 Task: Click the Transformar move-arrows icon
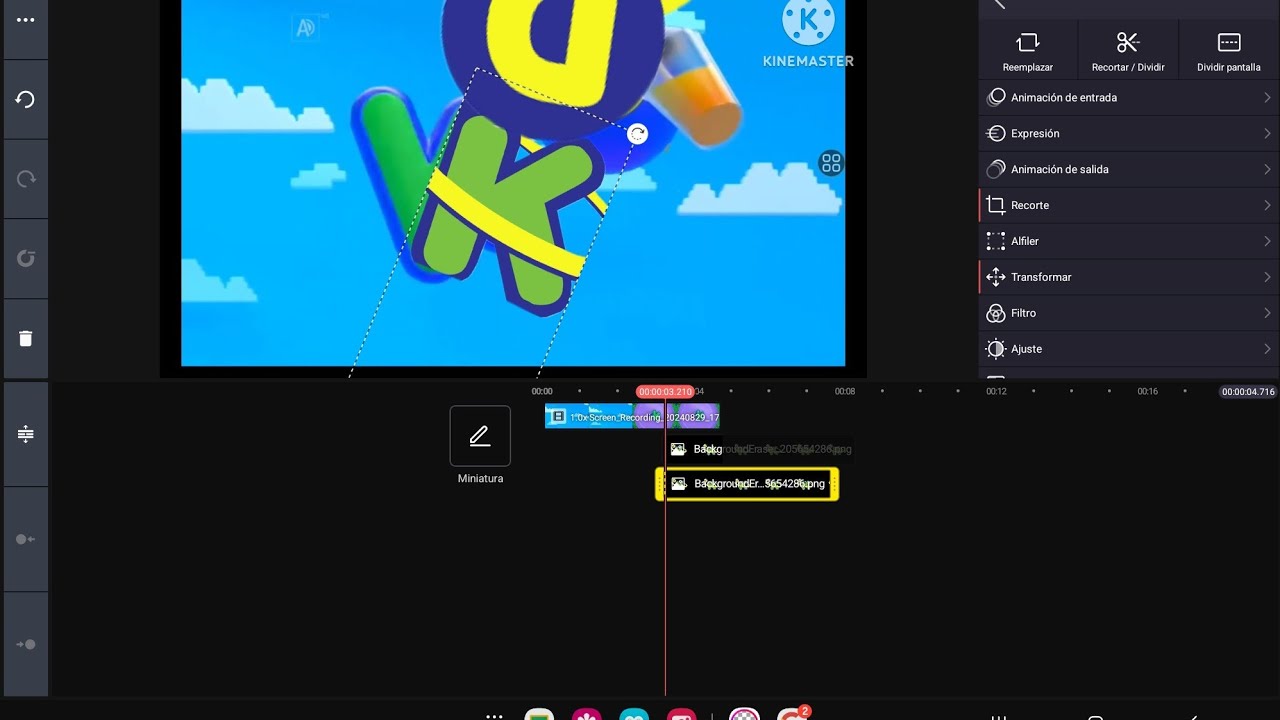tap(995, 277)
